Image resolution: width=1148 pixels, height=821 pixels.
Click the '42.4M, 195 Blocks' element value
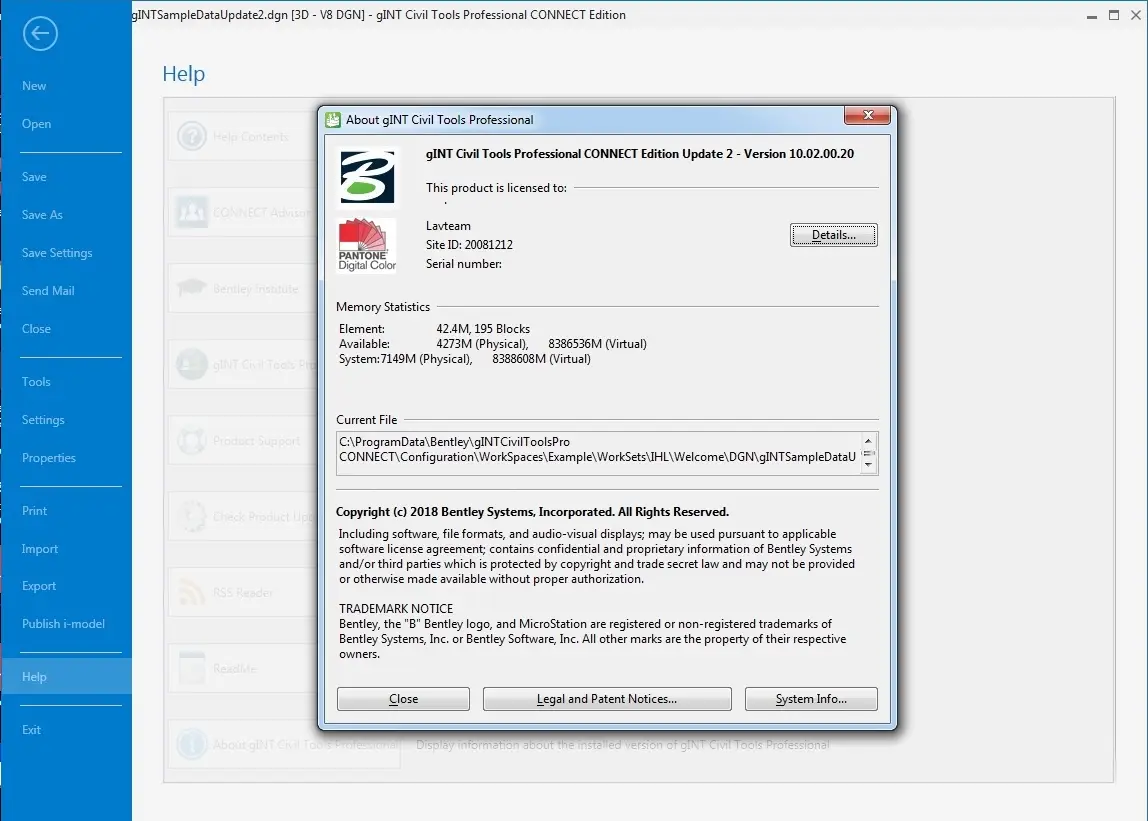coord(483,329)
